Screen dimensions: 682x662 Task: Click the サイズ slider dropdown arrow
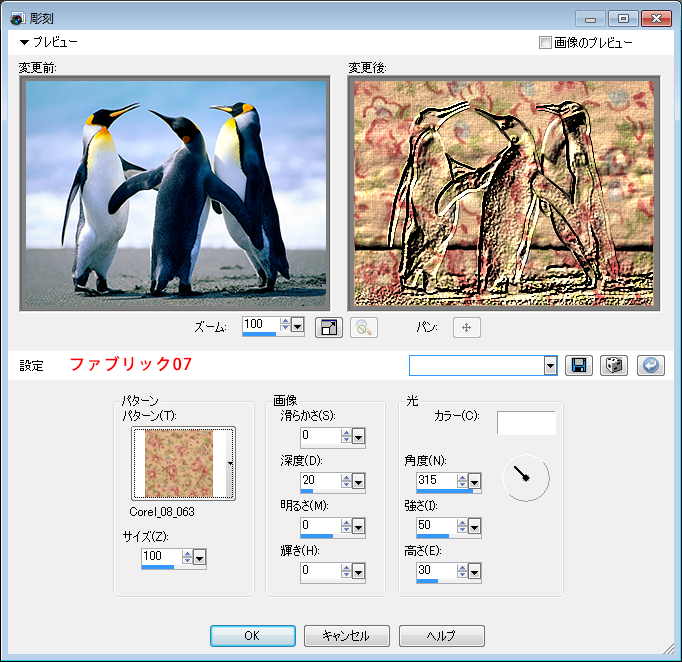[x=199, y=557]
